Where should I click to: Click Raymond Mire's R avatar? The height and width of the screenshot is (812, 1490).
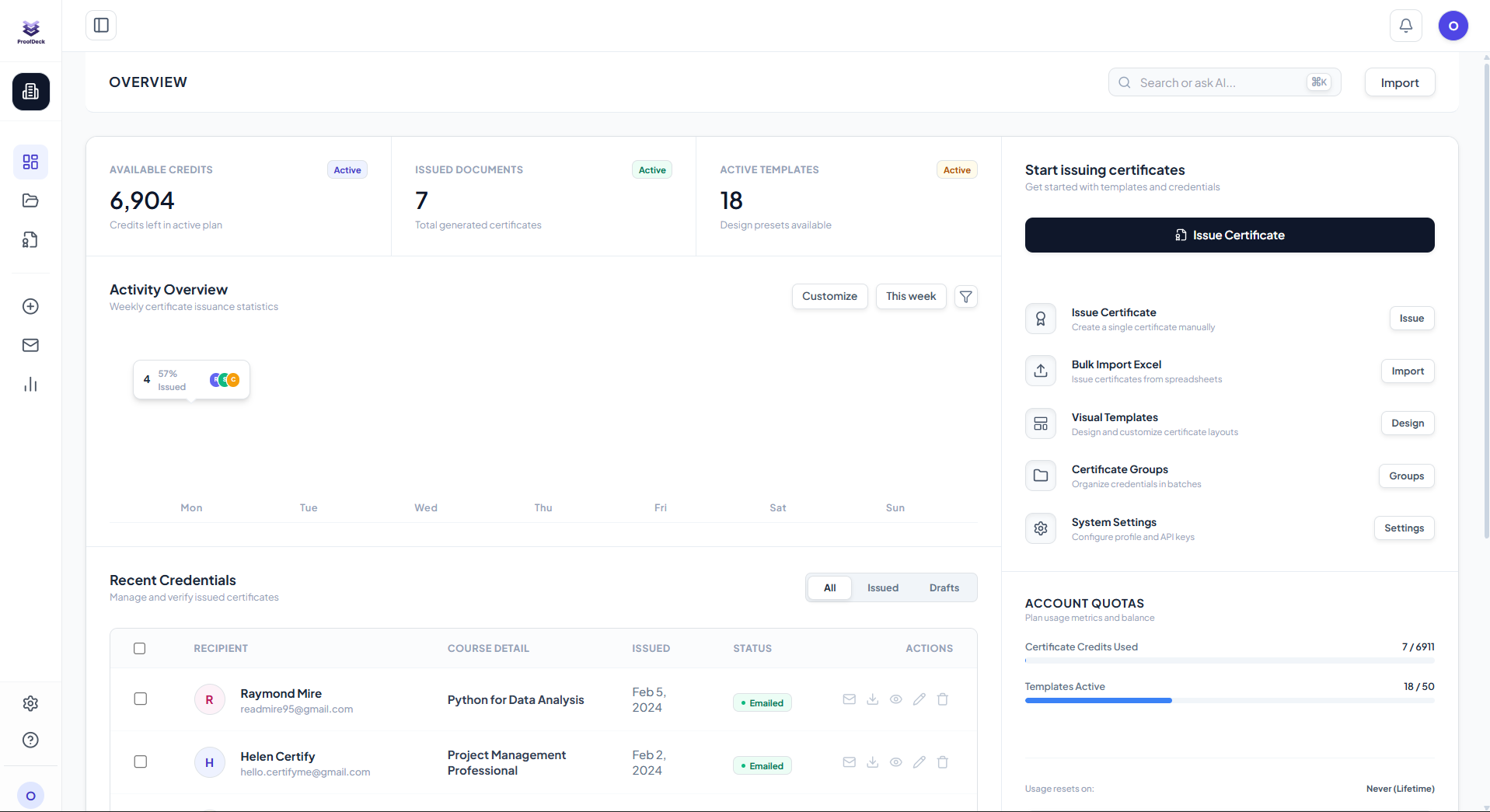click(209, 700)
